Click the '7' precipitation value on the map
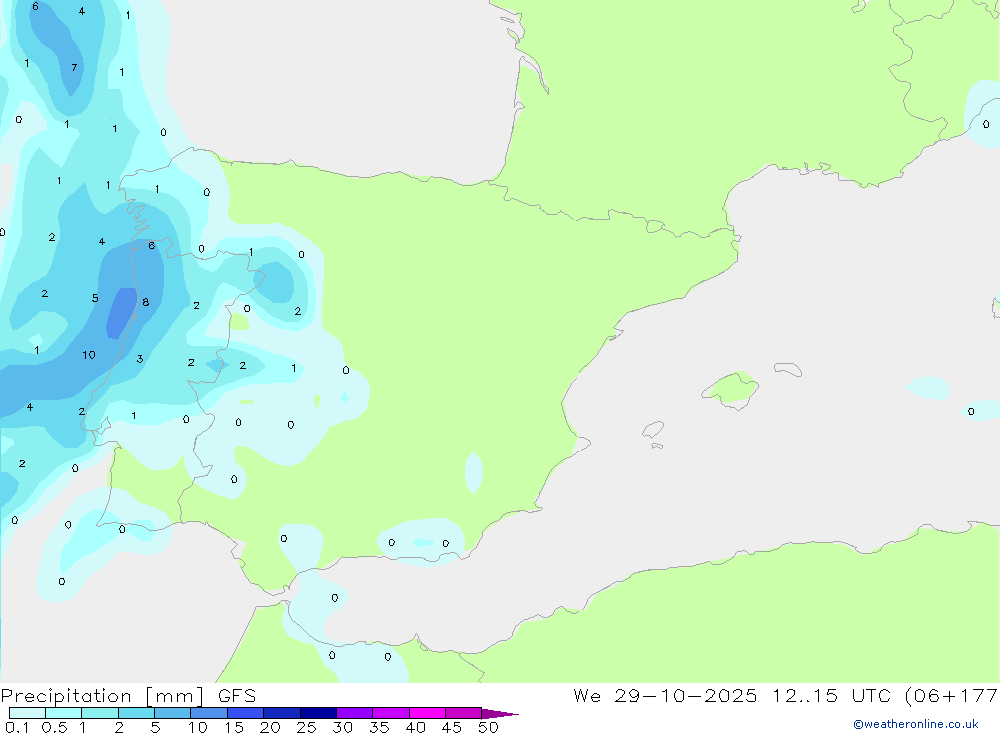Screen dimensions: 1000x733 [x=74, y=68]
